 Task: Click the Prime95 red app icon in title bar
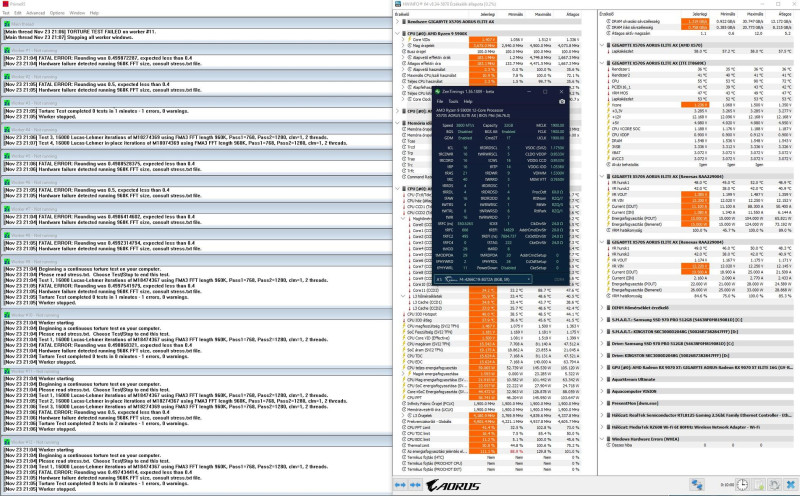[5, 4]
